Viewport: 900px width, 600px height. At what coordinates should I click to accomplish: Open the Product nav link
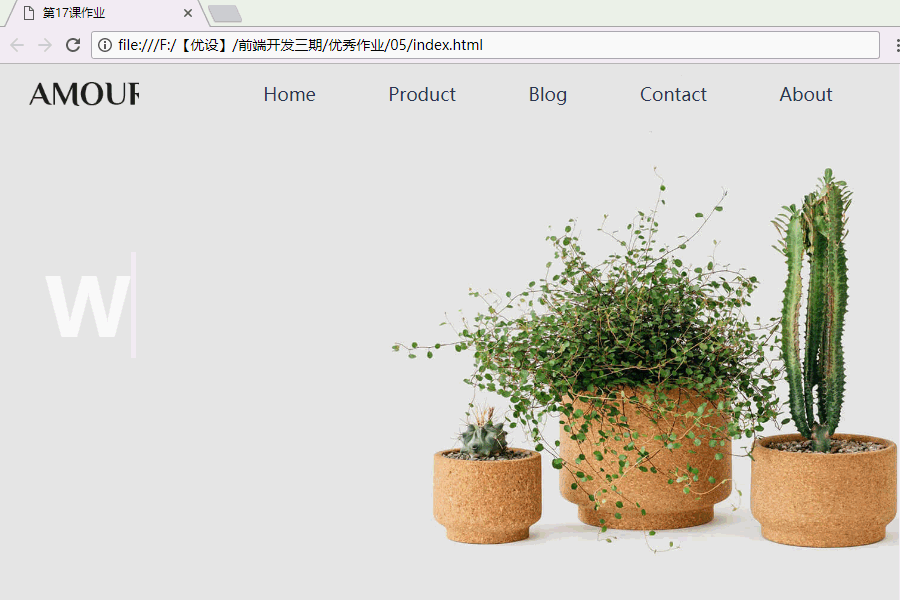[x=422, y=94]
